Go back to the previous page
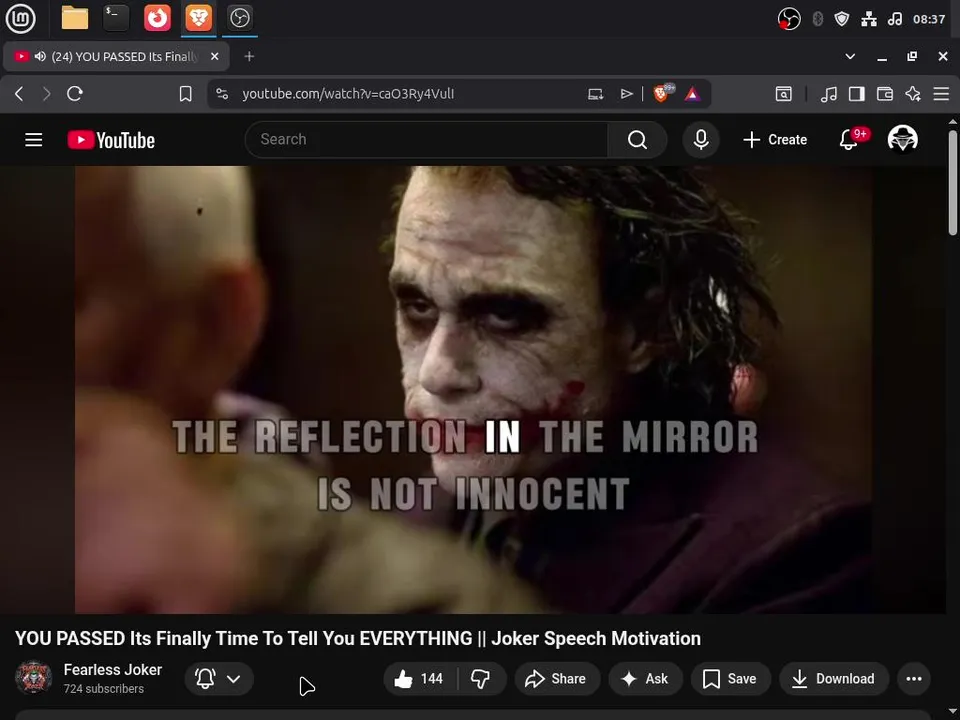960x720 pixels. point(19,94)
